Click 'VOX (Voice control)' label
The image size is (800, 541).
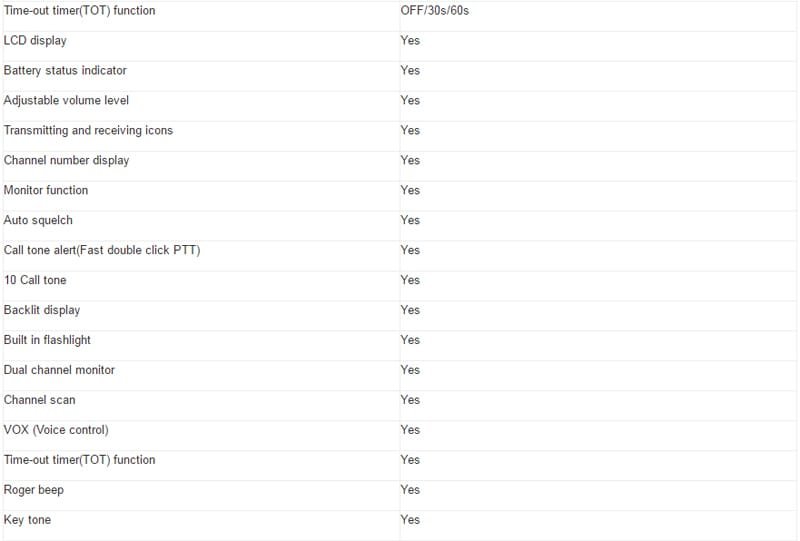[56, 430]
